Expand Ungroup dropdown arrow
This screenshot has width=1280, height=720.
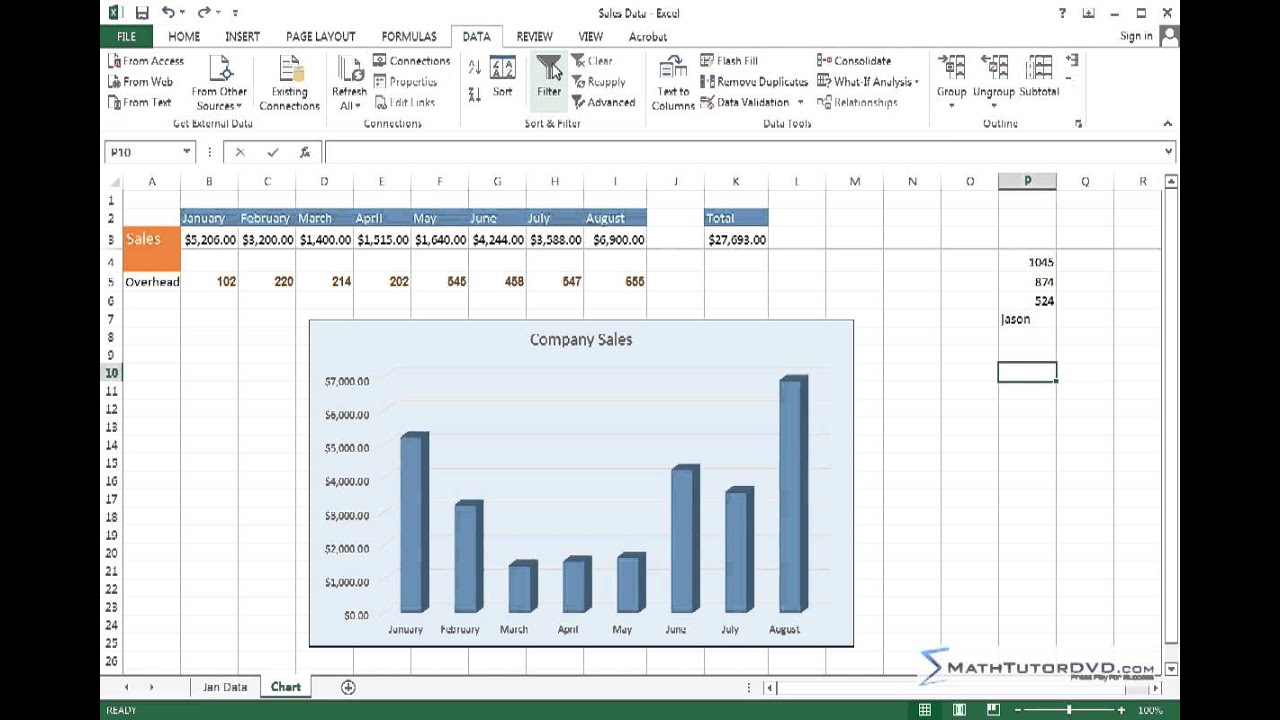pyautogui.click(x=993, y=105)
